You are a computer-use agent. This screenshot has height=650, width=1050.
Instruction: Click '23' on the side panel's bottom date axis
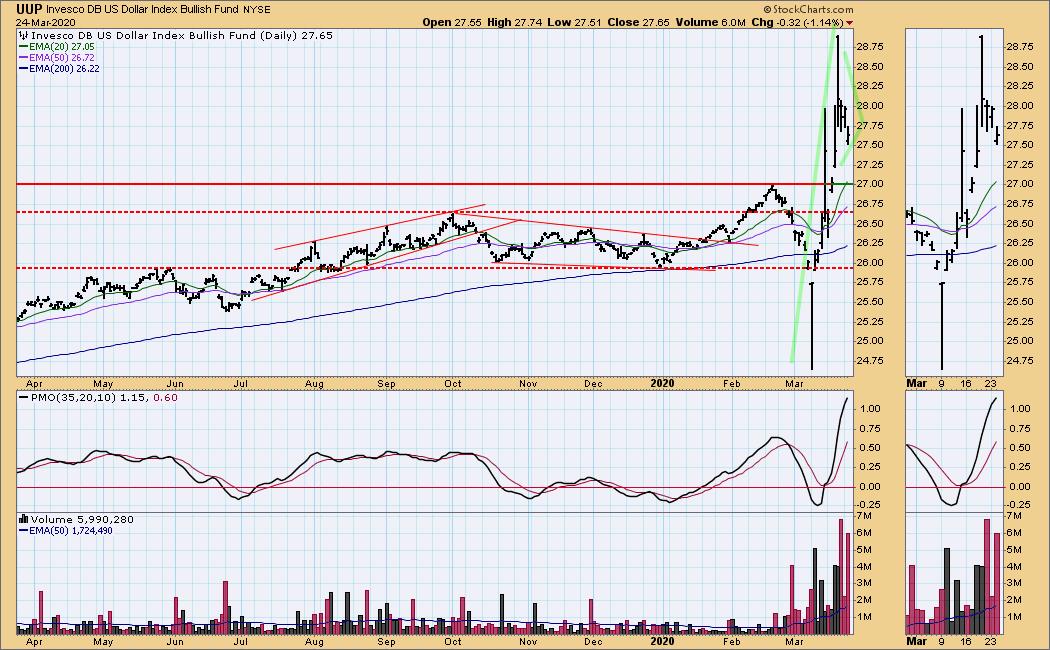click(x=990, y=641)
